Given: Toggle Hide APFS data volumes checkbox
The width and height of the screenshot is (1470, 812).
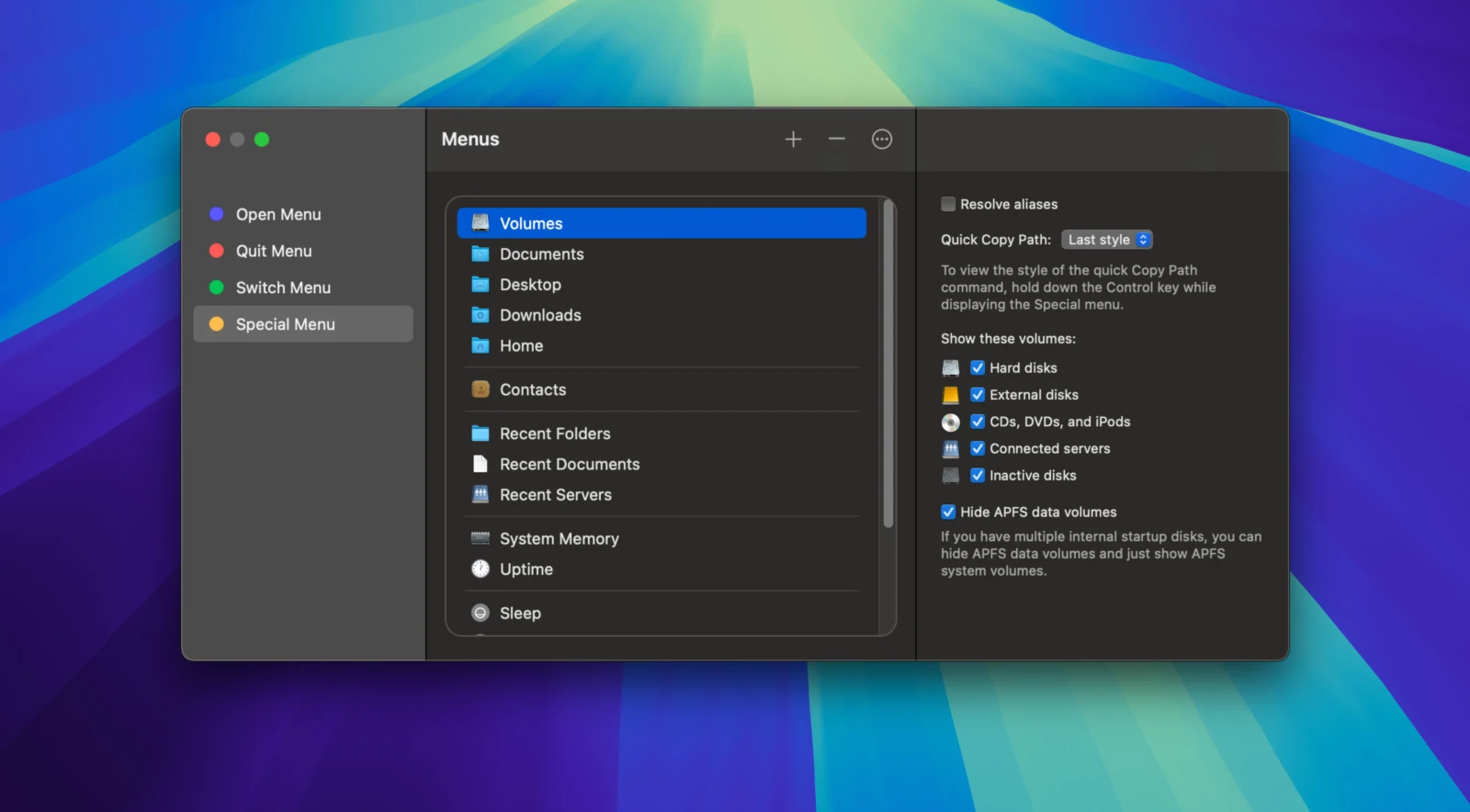Looking at the screenshot, I should (x=948, y=513).
